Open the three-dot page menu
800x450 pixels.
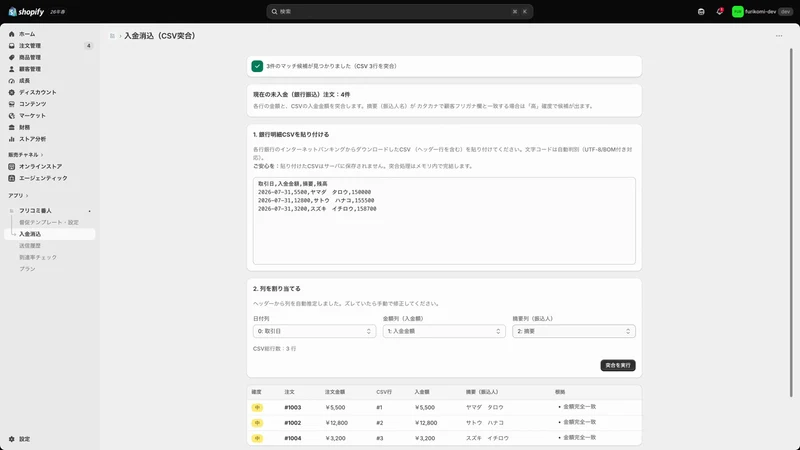(x=779, y=36)
